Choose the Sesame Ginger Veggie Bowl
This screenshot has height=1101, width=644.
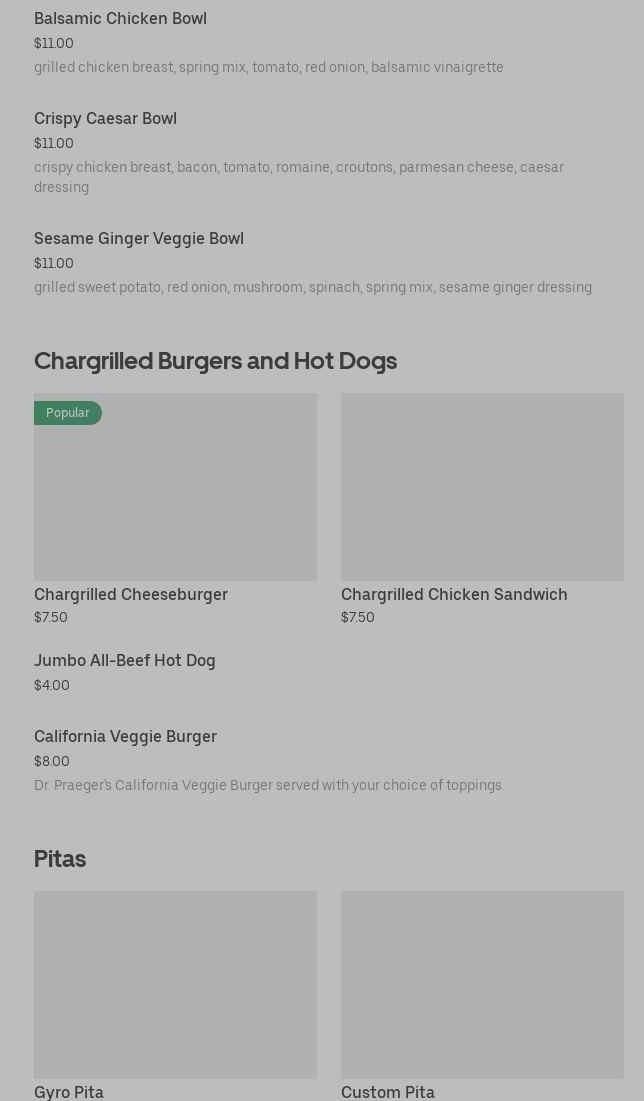pyautogui.click(x=139, y=239)
